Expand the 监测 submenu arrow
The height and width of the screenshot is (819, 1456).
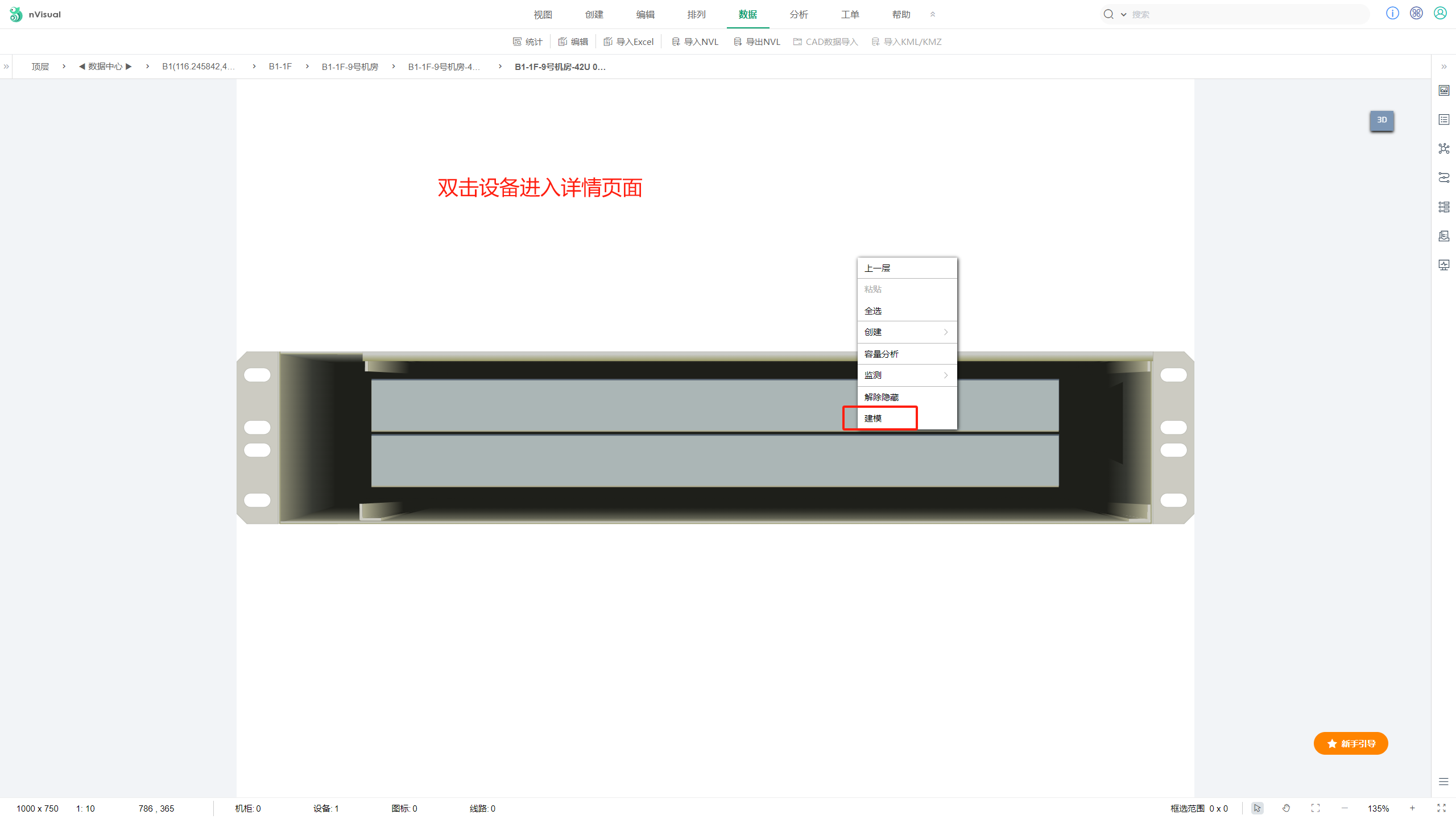click(x=945, y=375)
